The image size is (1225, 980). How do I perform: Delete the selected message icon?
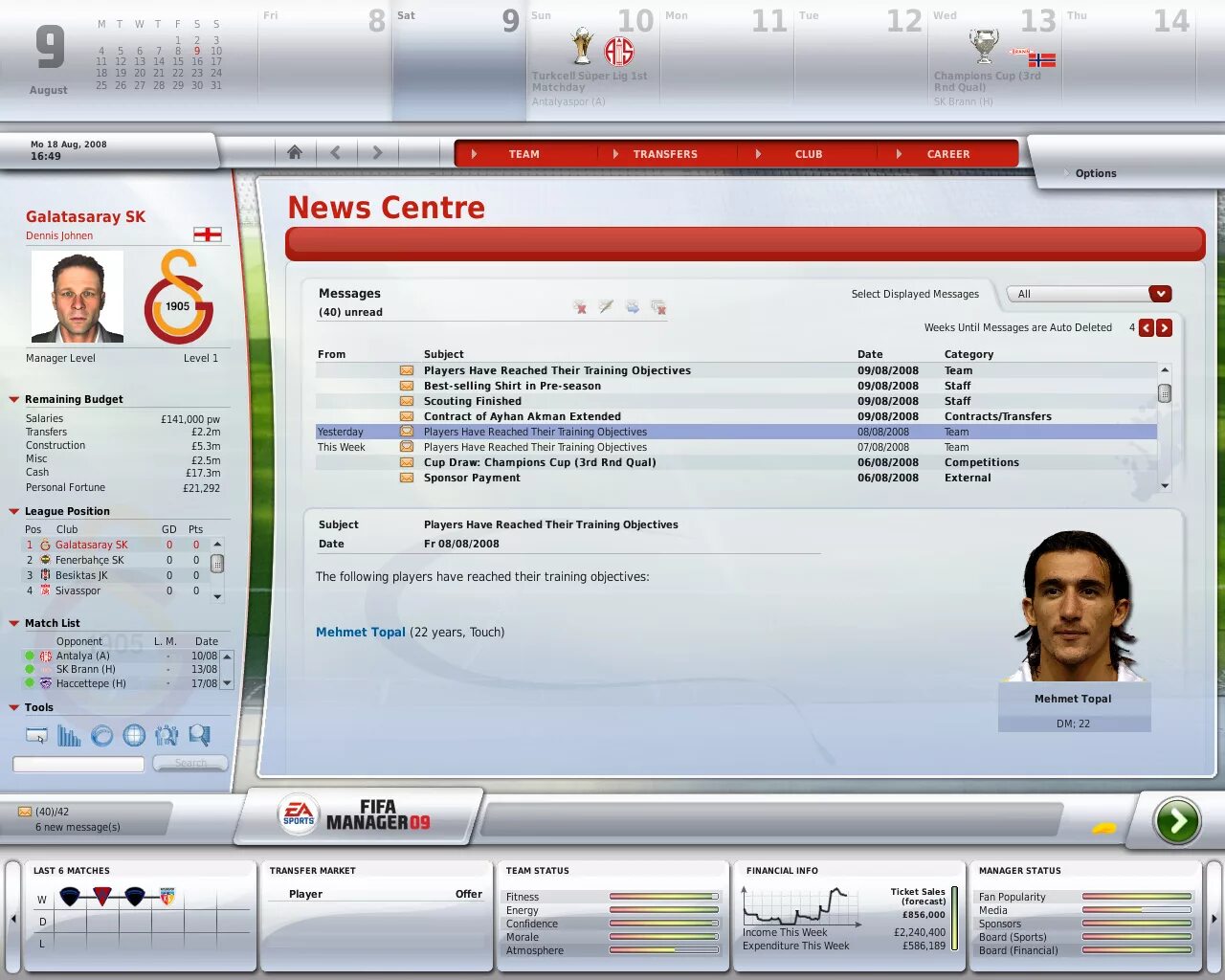pos(580,307)
